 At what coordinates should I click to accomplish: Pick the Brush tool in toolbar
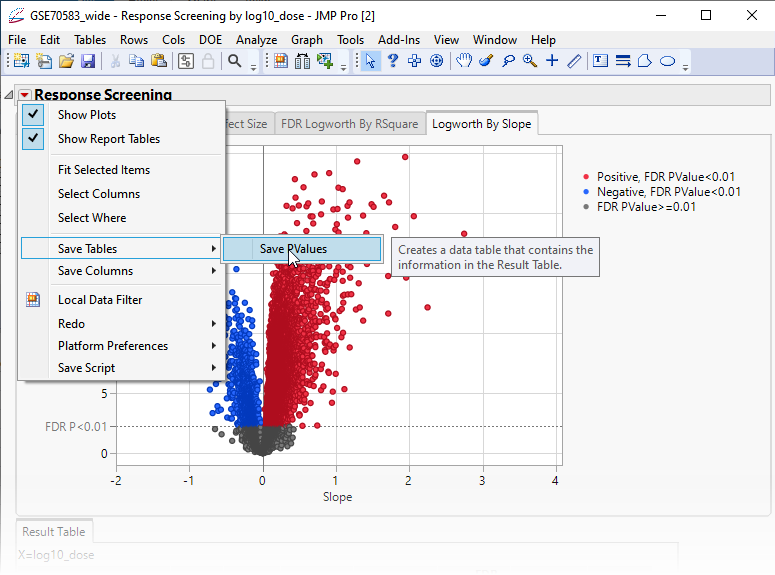486,61
